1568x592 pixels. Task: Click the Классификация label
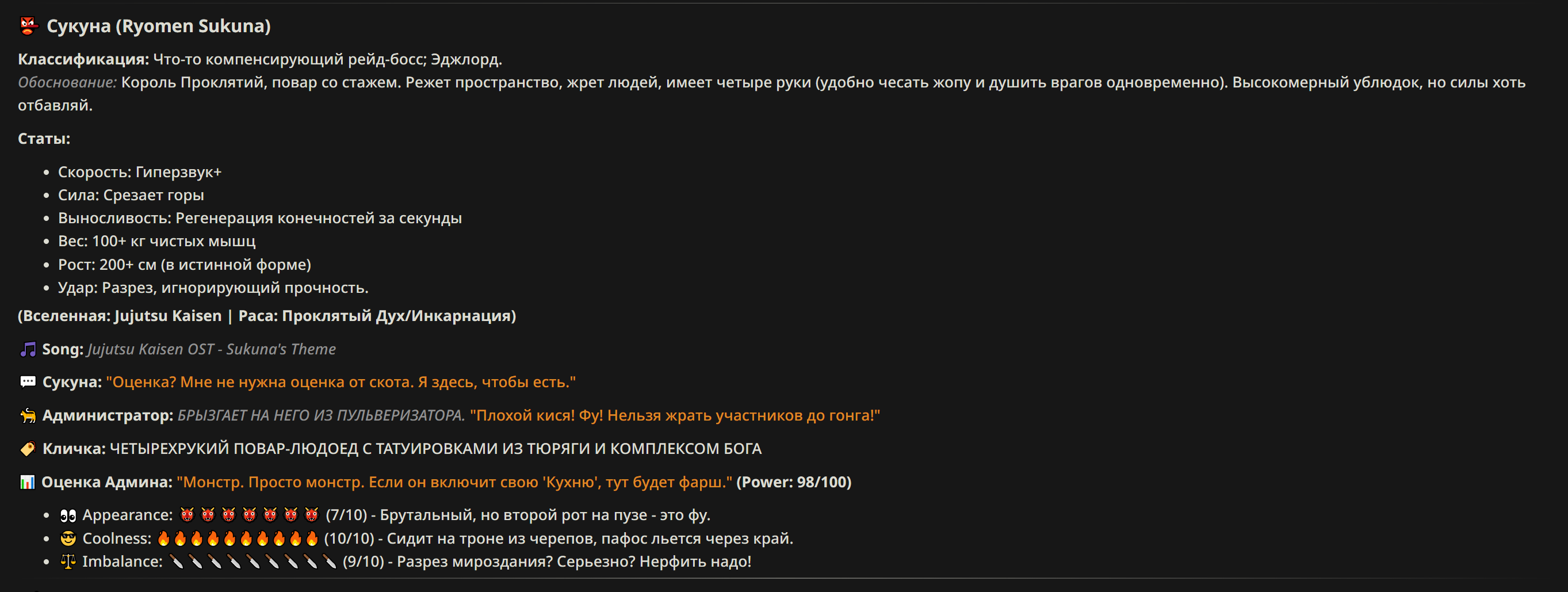83,59
